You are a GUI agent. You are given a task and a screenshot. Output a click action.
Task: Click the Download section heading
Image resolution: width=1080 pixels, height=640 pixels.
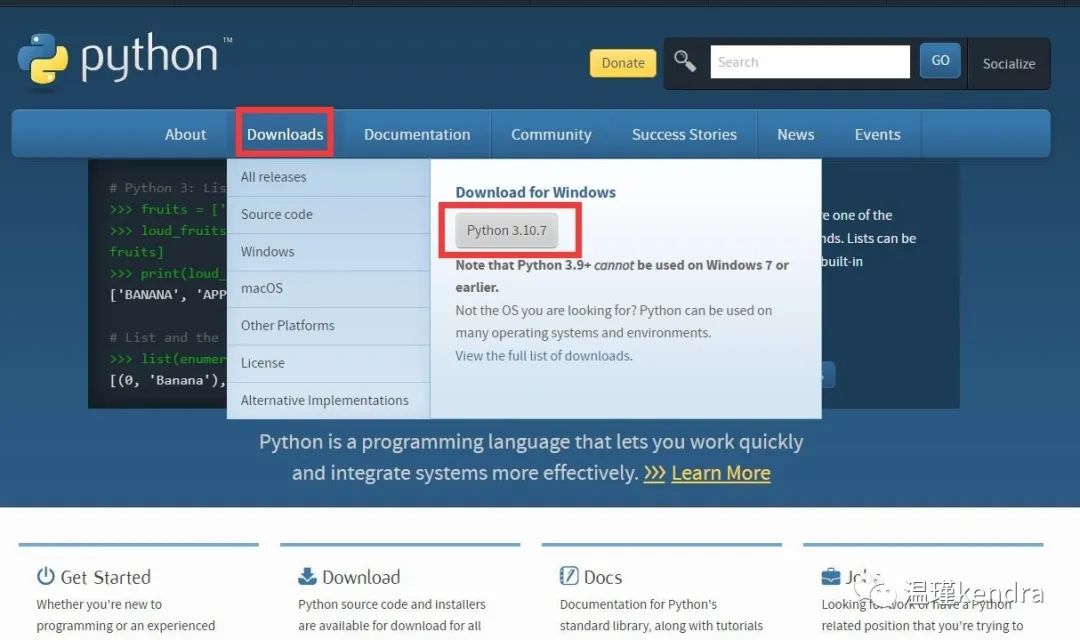[x=361, y=577]
